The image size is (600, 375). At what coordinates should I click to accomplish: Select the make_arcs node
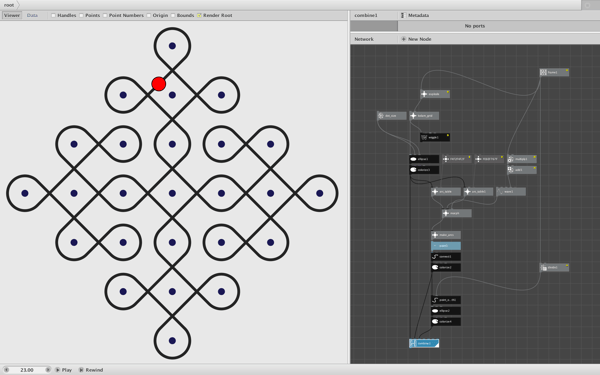coord(446,235)
